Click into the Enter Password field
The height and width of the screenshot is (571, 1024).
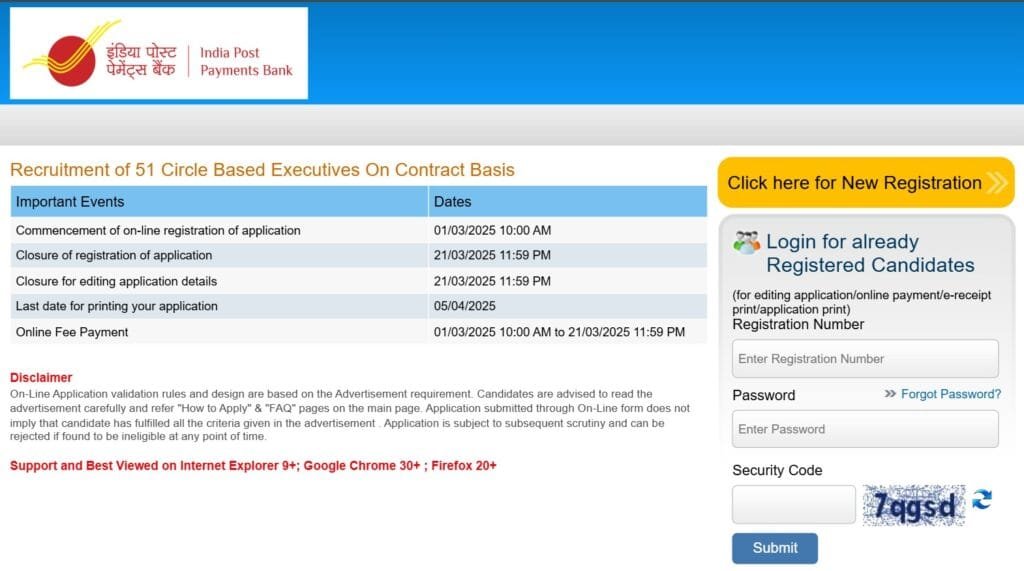coord(865,429)
